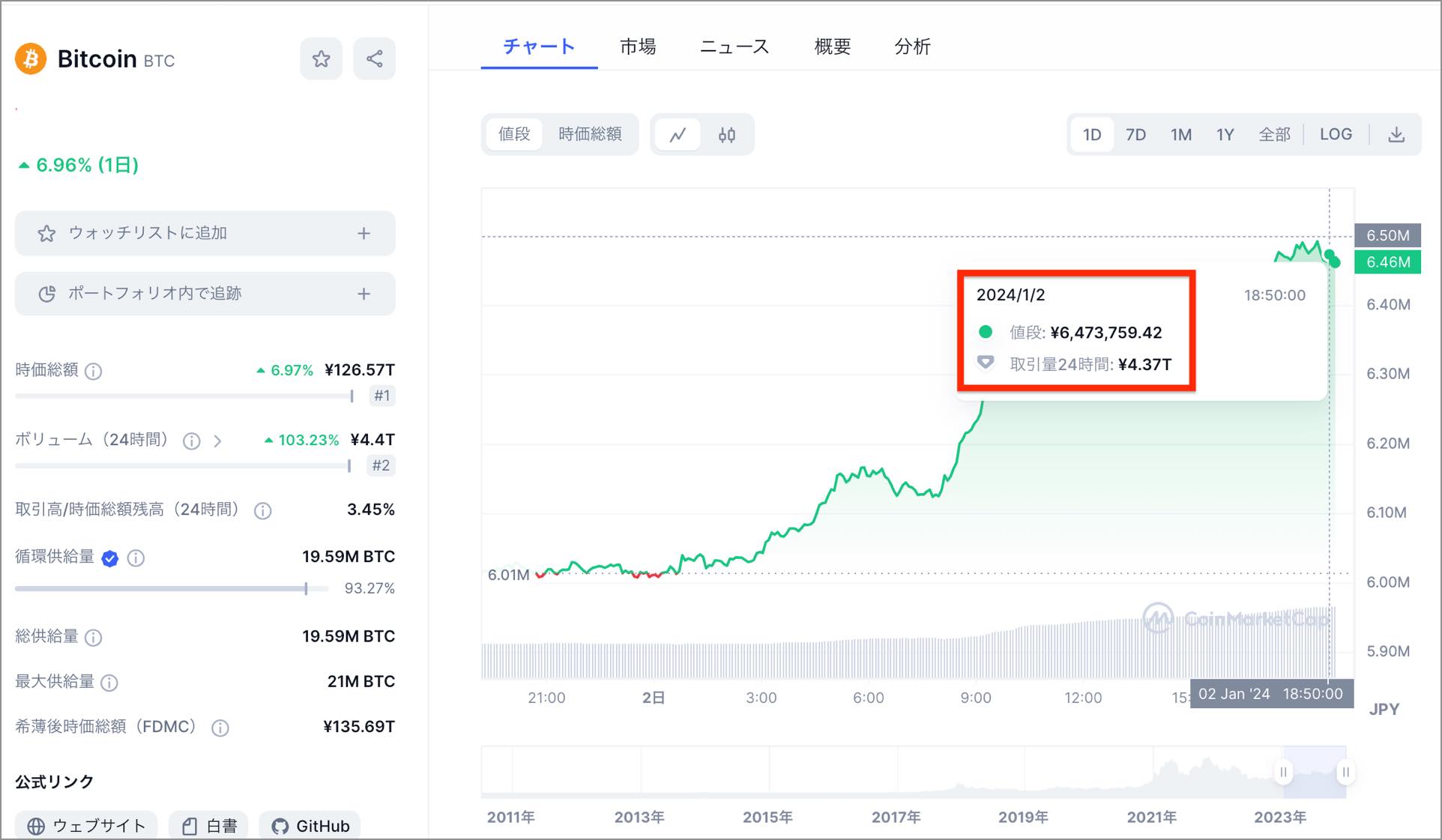1442x840 pixels.
Task: Click the 3.45% volume ratio value
Action: coord(370,510)
